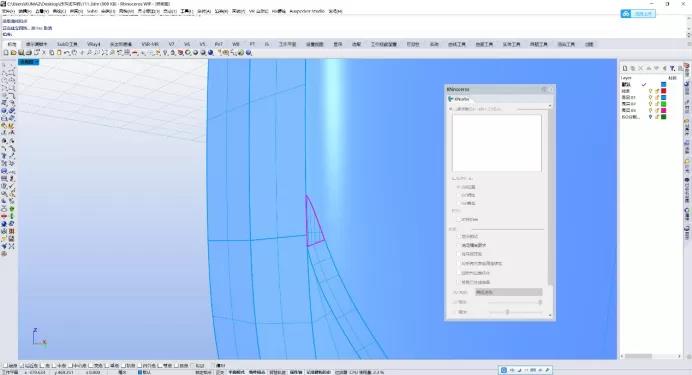Click the lock icon of the magenta layer

657,110
